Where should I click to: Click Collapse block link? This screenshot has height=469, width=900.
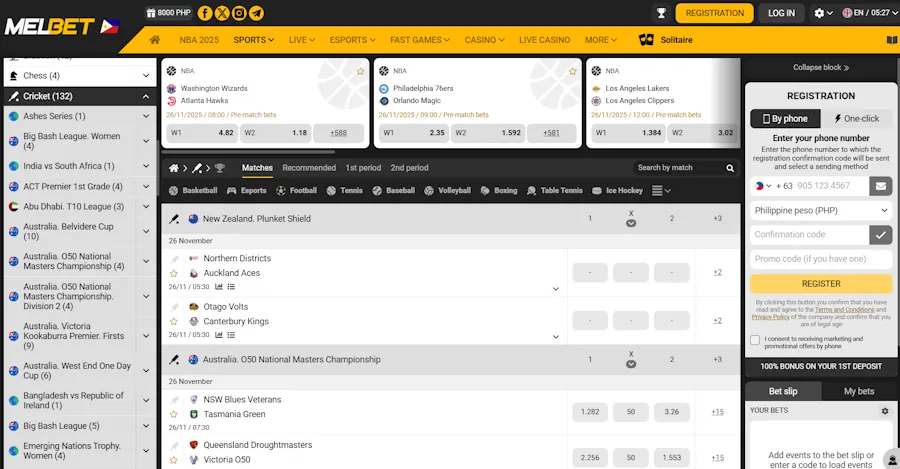pyautogui.click(x=821, y=67)
